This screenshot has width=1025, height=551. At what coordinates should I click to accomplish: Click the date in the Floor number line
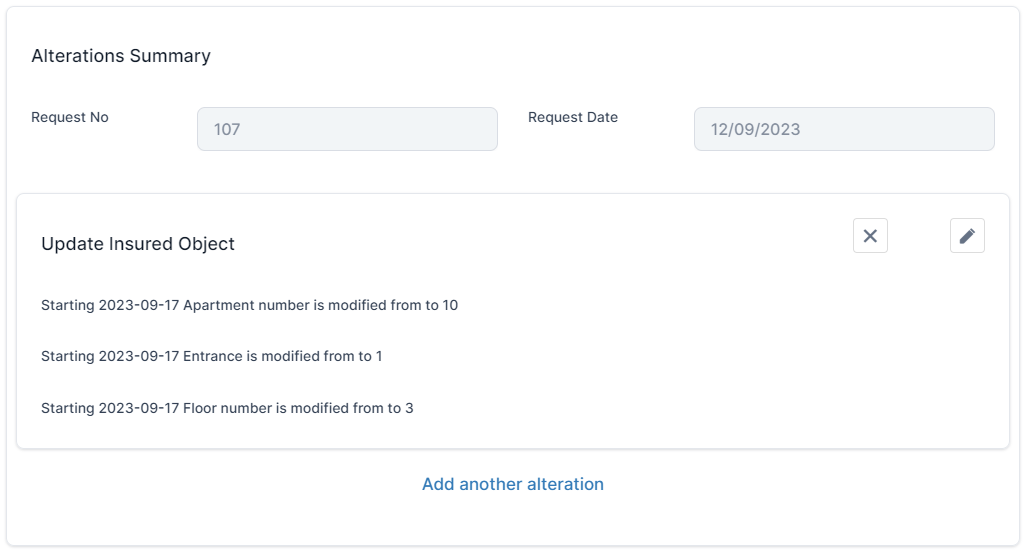pyautogui.click(x=138, y=408)
